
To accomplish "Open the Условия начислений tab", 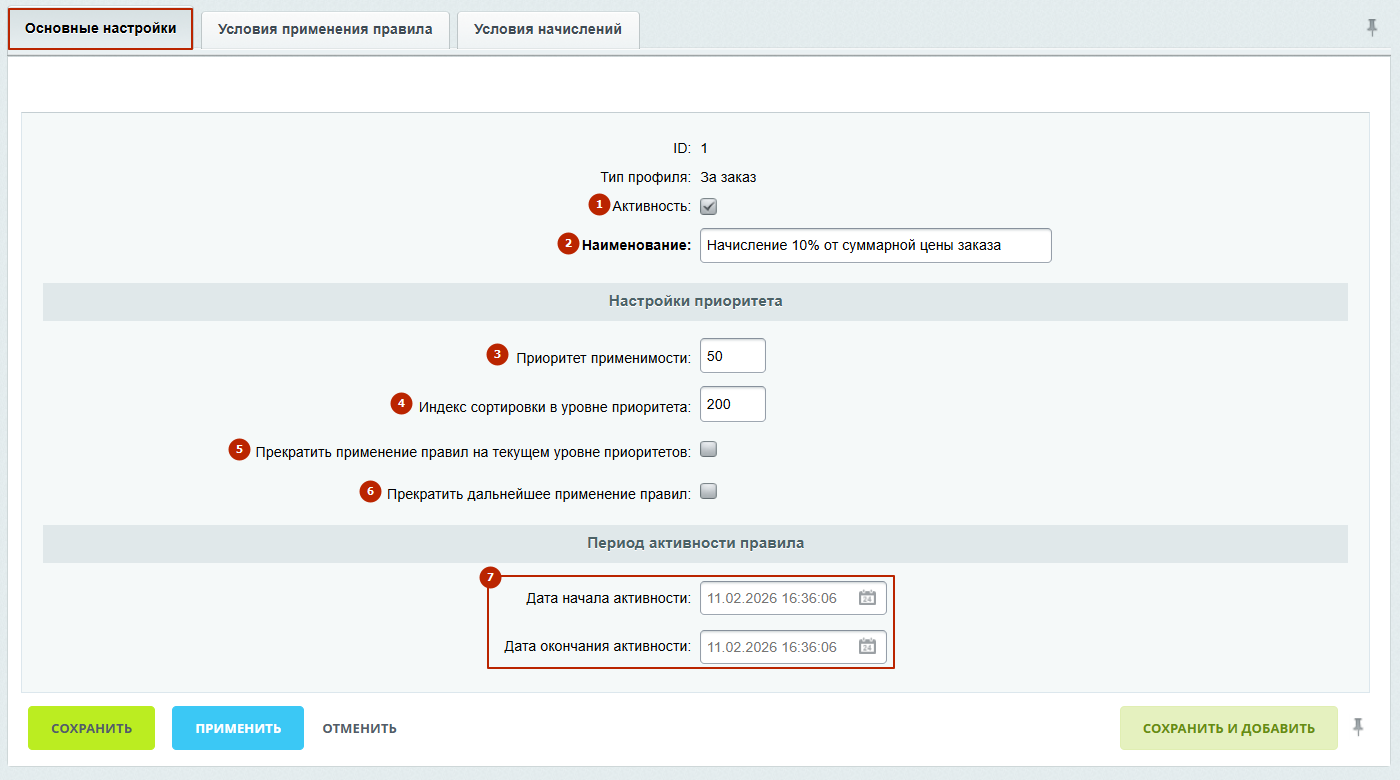I will [x=548, y=30].
